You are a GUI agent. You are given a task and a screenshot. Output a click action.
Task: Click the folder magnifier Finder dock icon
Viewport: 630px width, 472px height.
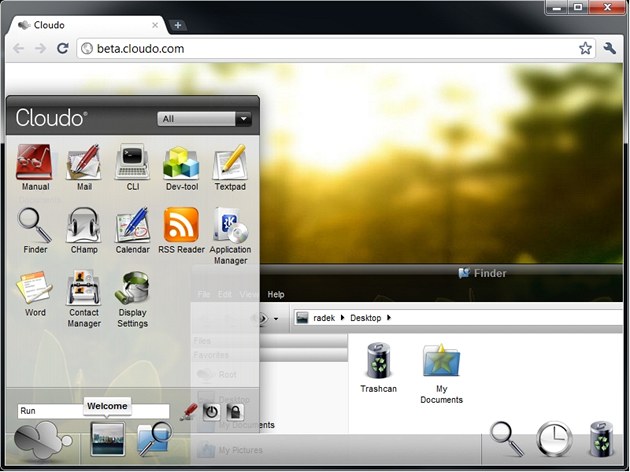155,439
